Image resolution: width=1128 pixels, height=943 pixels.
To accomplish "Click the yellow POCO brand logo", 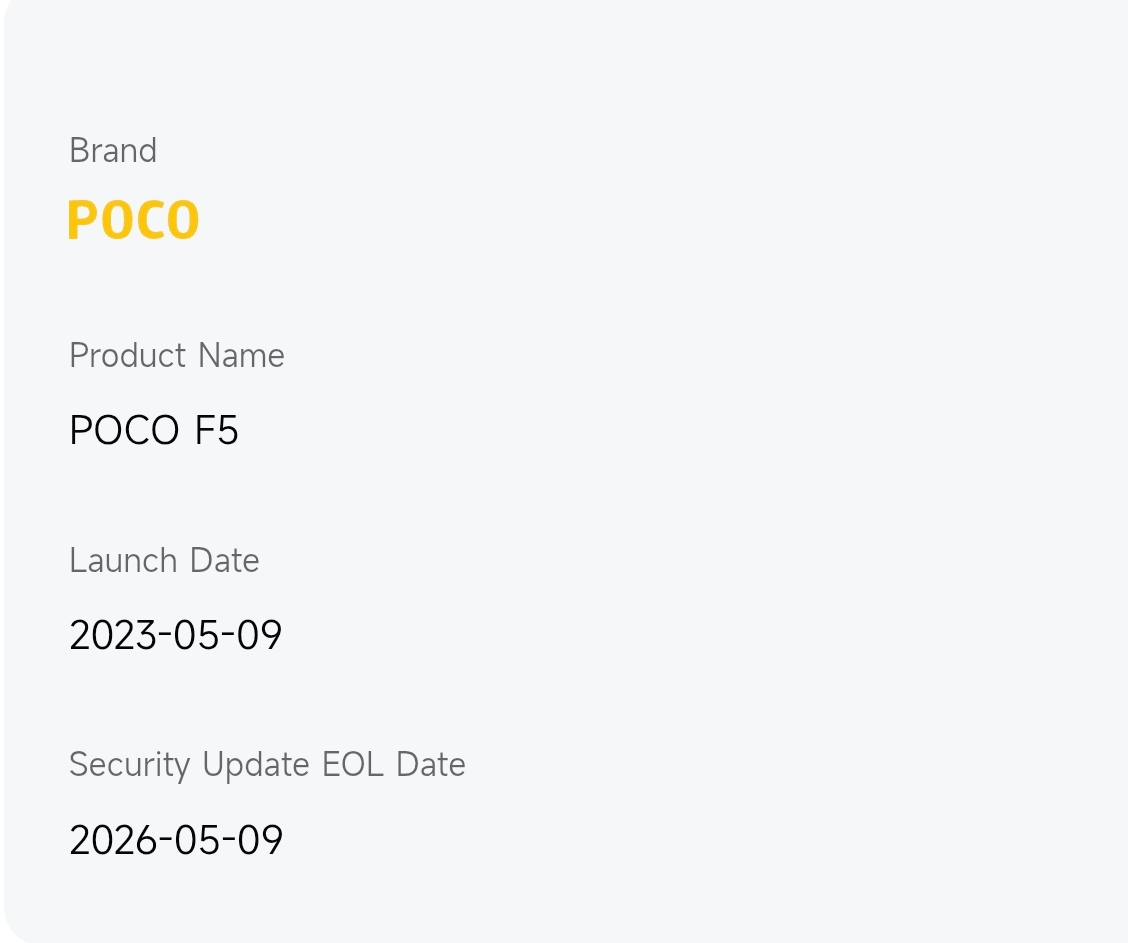I will [x=133, y=221].
